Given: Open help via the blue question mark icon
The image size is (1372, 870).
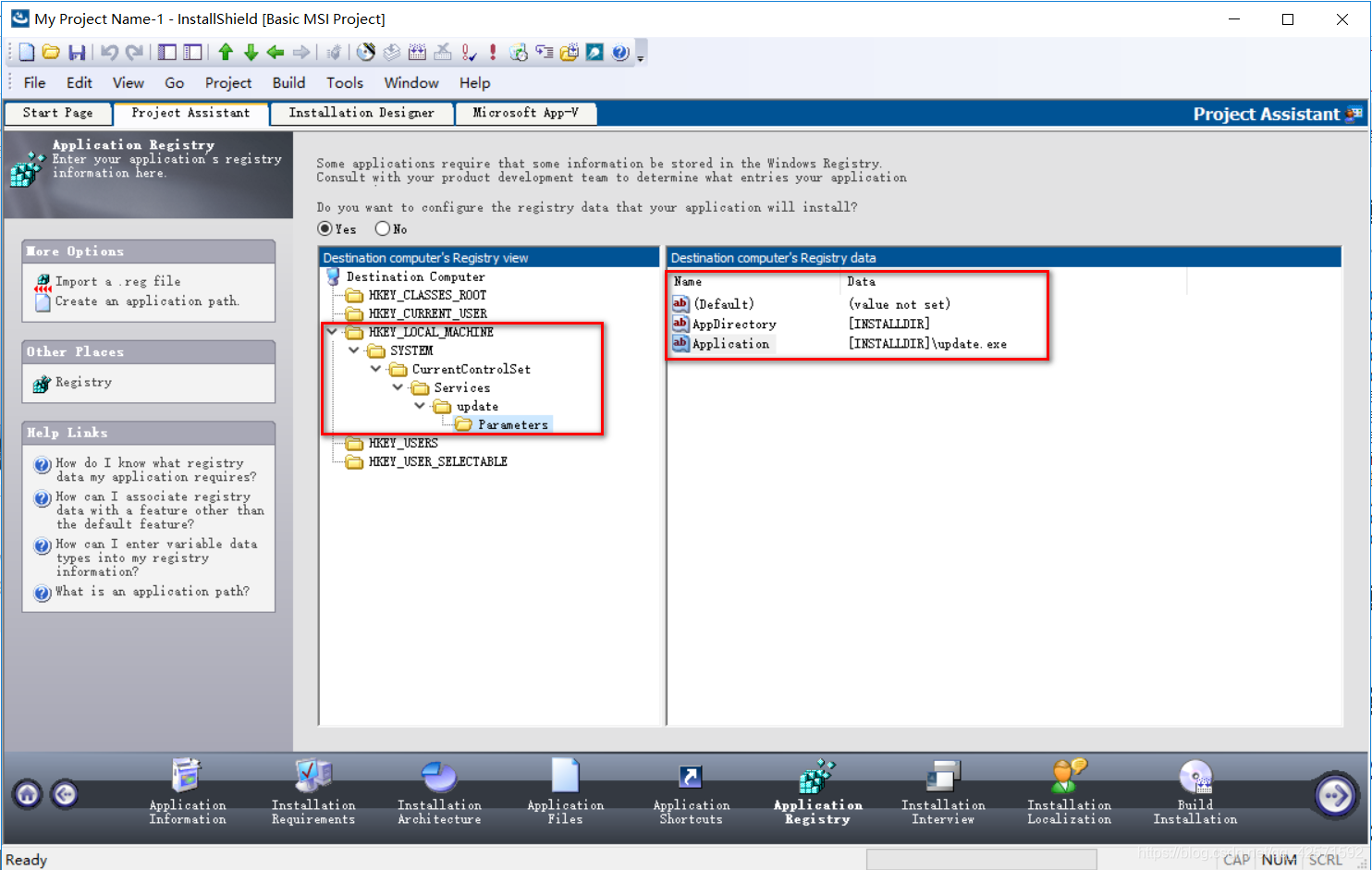Looking at the screenshot, I should [620, 53].
